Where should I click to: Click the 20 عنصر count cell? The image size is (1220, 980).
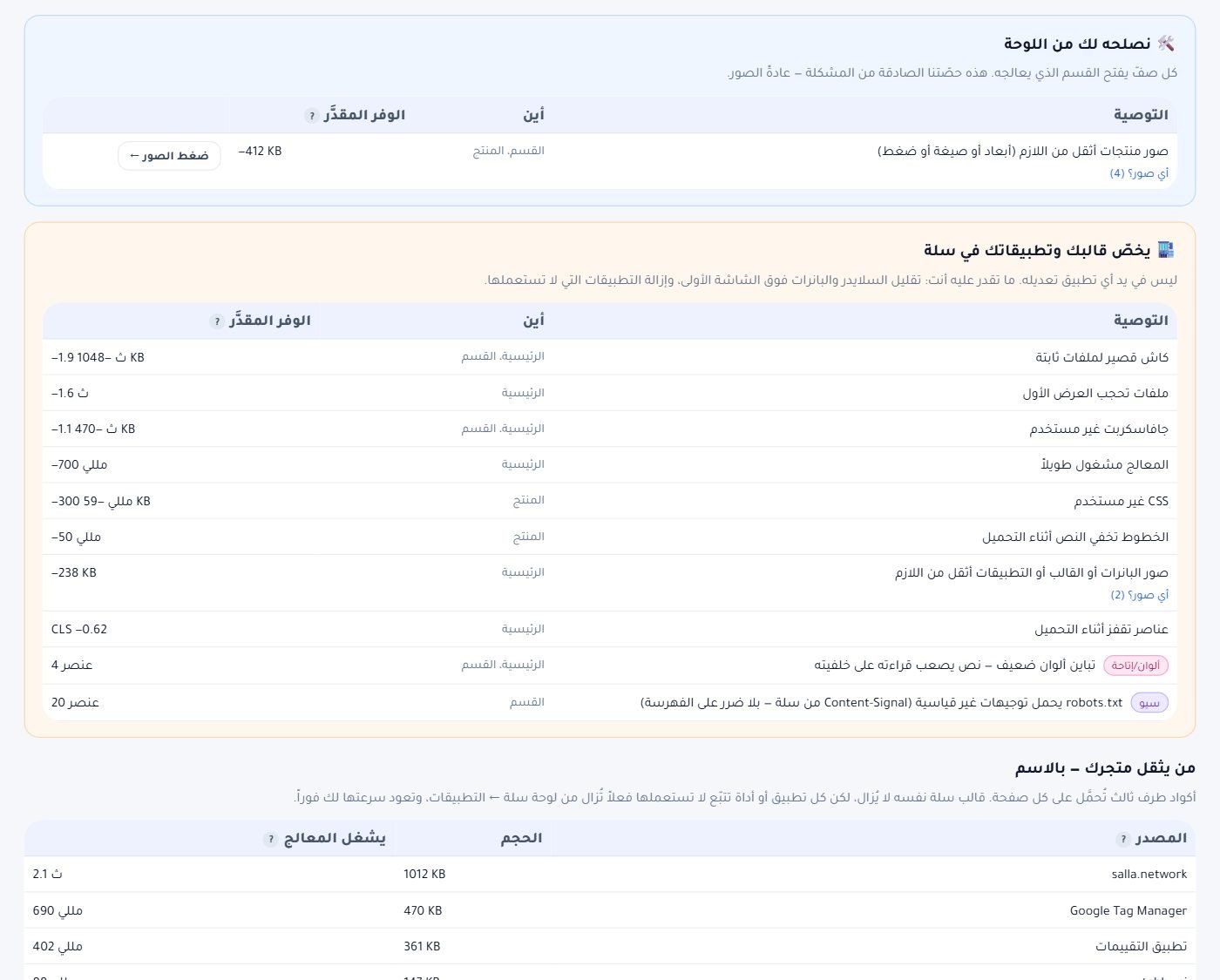[x=75, y=702]
